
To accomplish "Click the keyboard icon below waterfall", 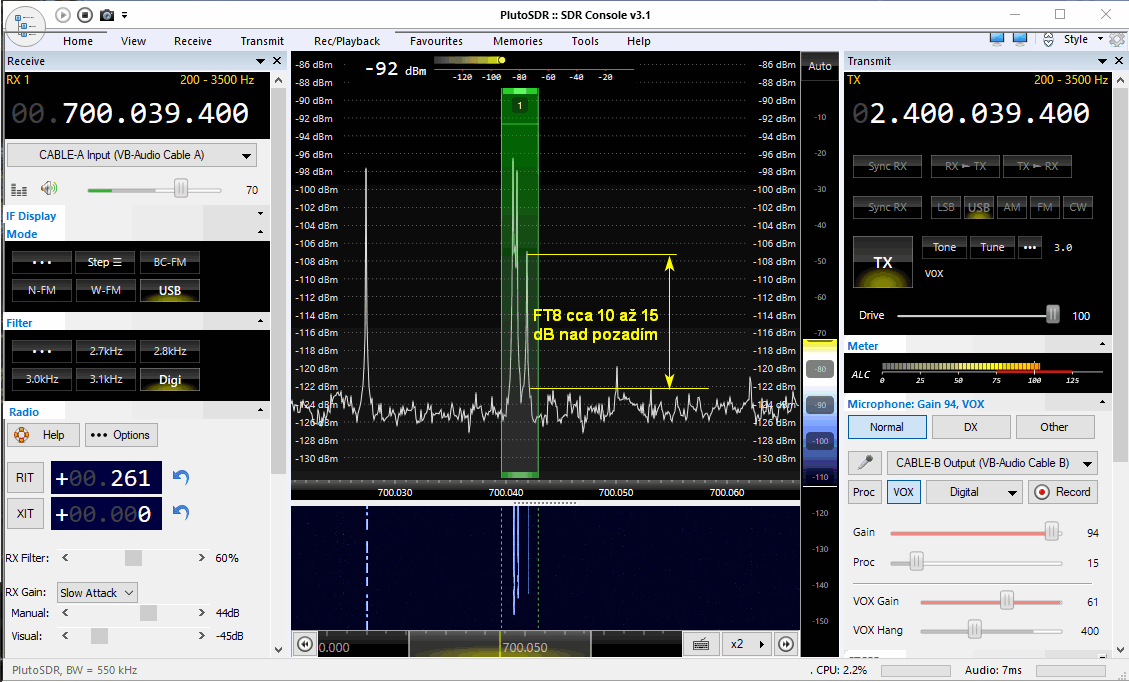I will (701, 644).
